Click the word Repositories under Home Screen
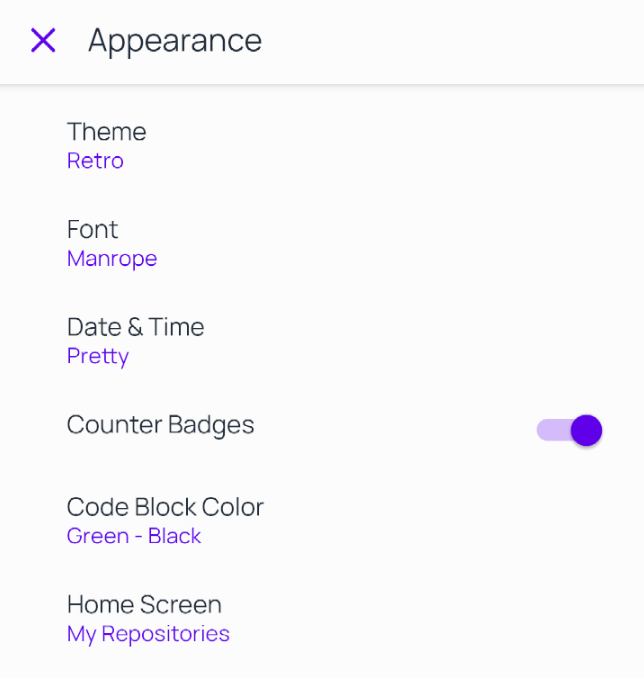Image resolution: width=644 pixels, height=678 pixels. [165, 634]
